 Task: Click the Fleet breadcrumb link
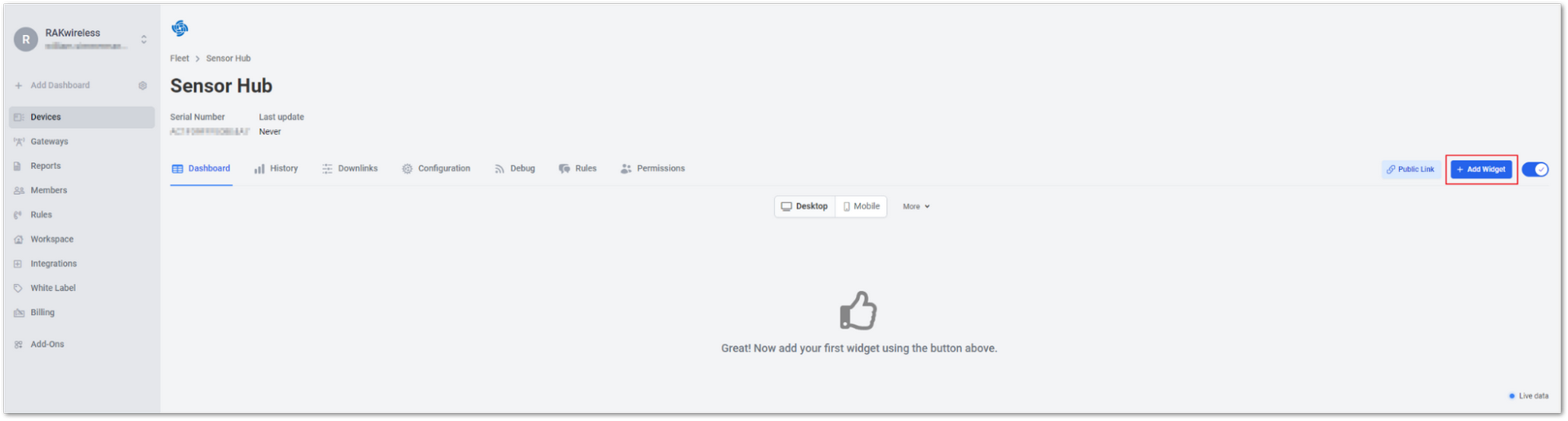point(180,59)
